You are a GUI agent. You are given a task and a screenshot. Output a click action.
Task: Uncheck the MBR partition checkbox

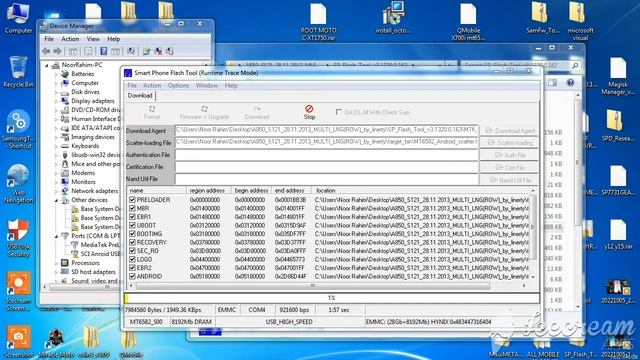[x=132, y=208]
